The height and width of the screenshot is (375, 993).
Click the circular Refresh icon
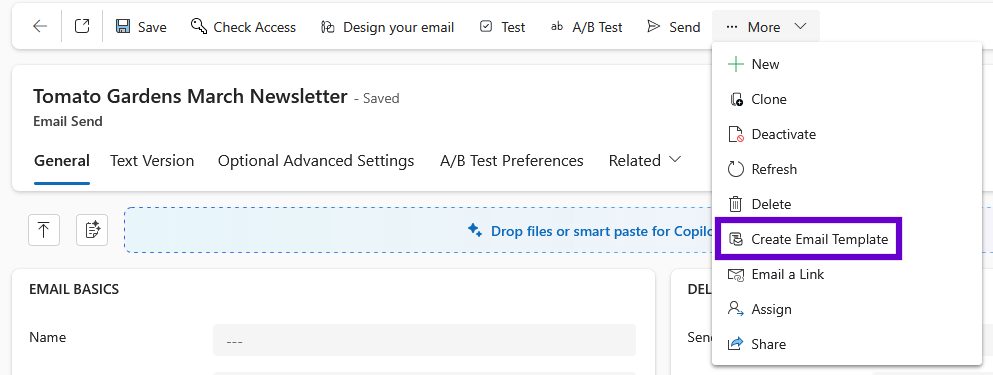pos(735,169)
